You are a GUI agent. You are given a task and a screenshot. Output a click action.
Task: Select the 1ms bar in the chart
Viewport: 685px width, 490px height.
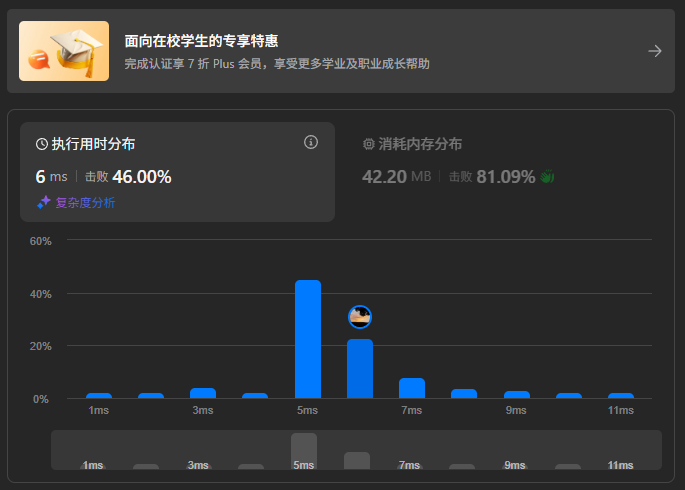coord(99,396)
